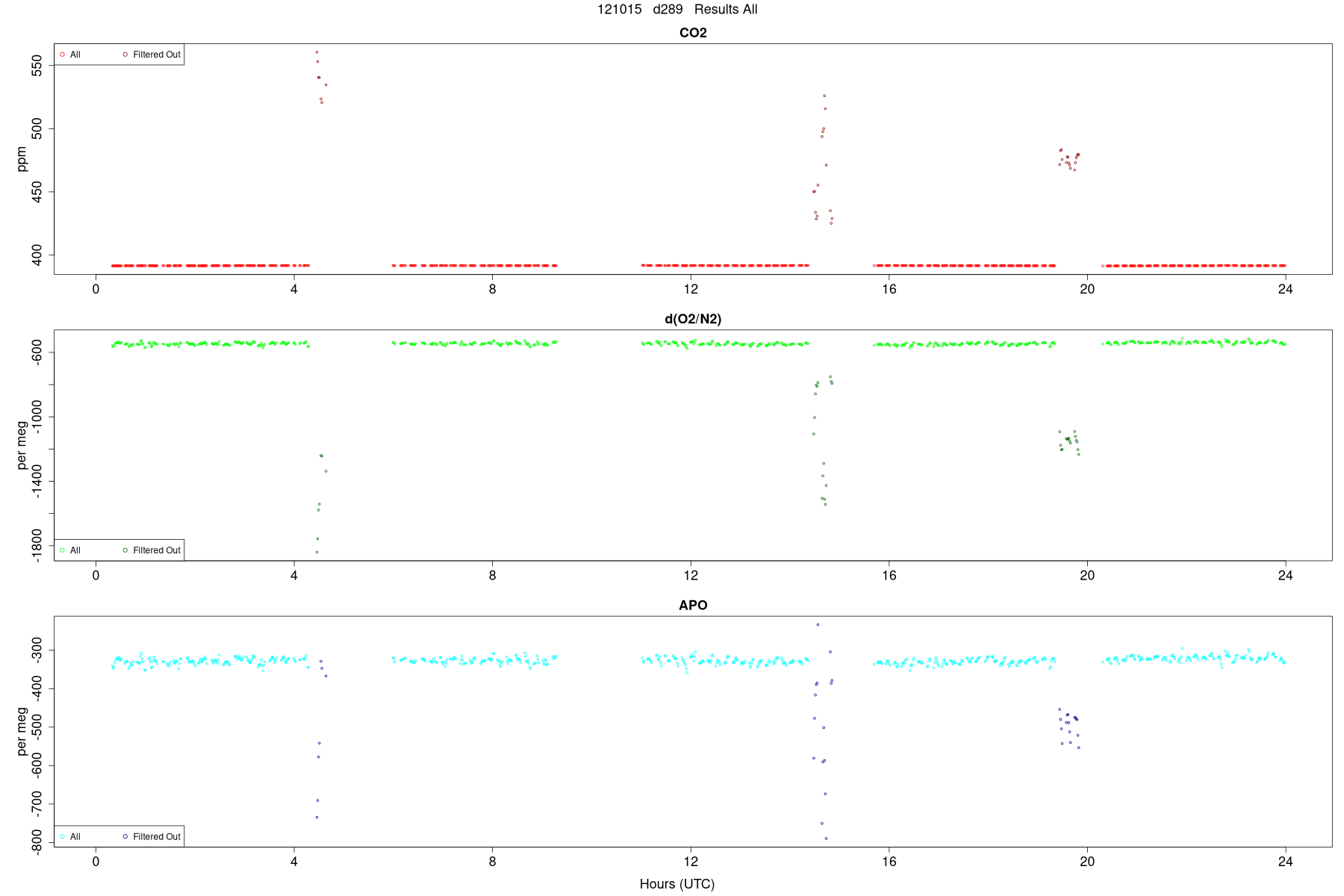Click the 'Hours (UTC)' axis label

pos(676,884)
